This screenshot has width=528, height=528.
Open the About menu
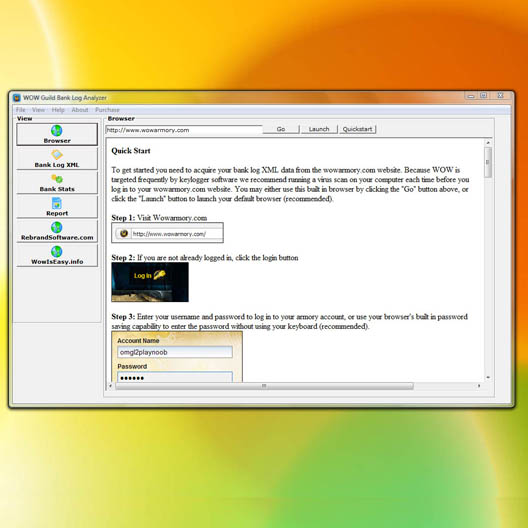79,110
